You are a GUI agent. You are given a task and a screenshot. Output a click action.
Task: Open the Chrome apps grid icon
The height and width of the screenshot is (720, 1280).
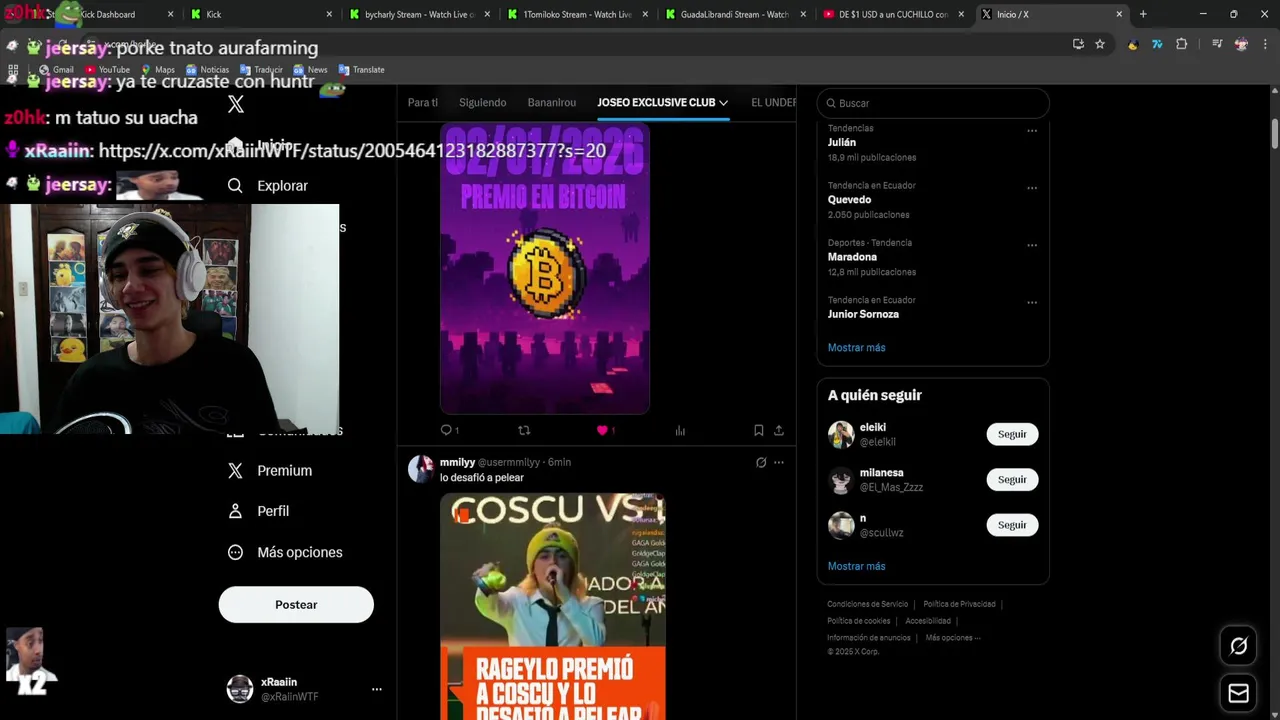(x=13, y=70)
